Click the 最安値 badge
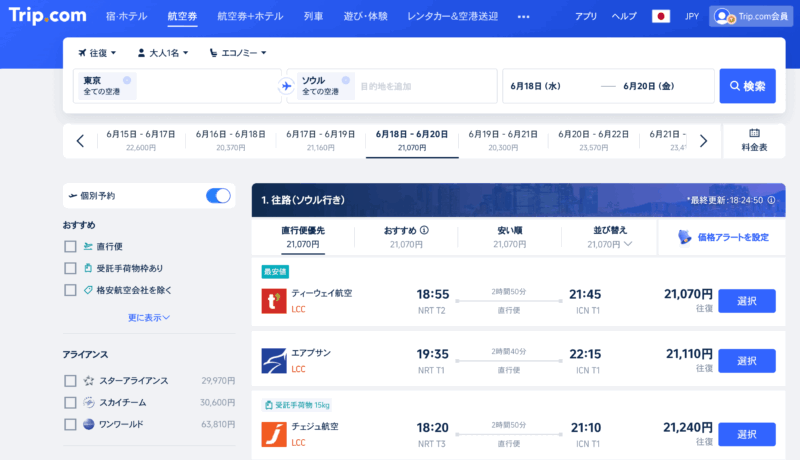Image resolution: width=800 pixels, height=460 pixels. click(275, 272)
